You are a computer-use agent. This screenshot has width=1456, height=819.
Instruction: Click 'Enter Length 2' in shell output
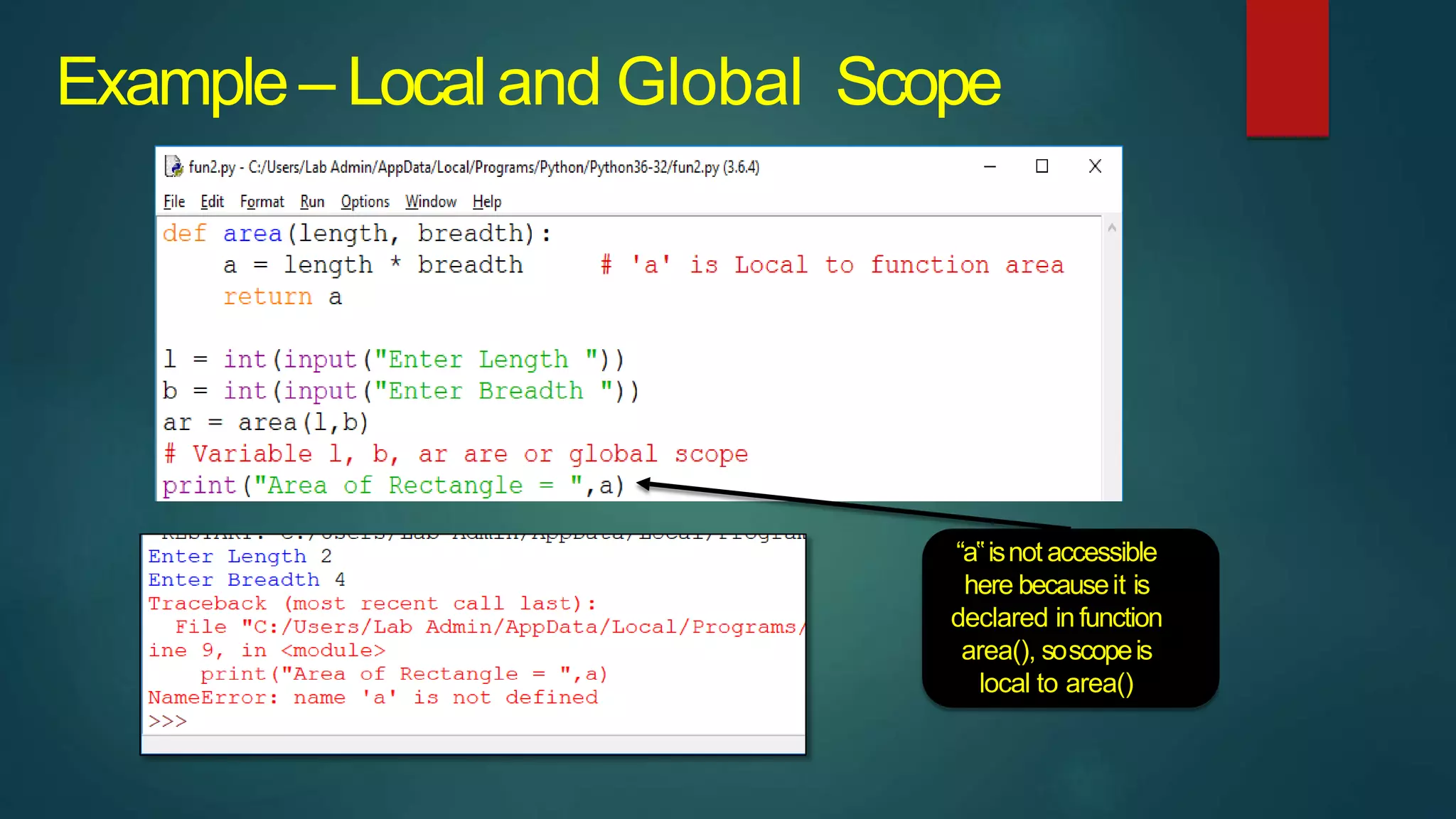240,557
